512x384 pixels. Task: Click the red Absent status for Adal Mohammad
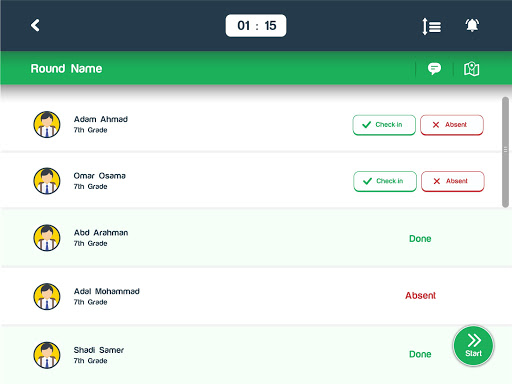420,296
